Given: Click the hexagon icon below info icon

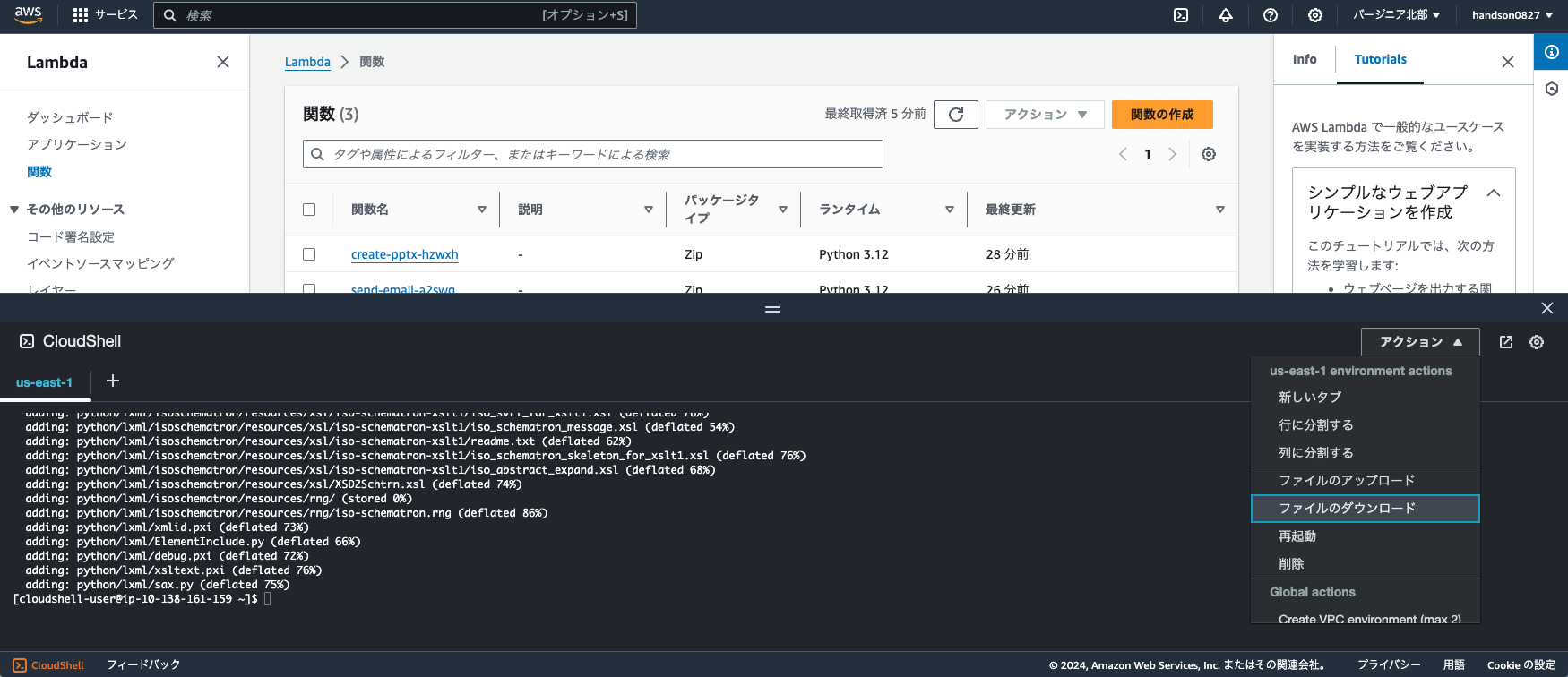Looking at the screenshot, I should point(1552,89).
